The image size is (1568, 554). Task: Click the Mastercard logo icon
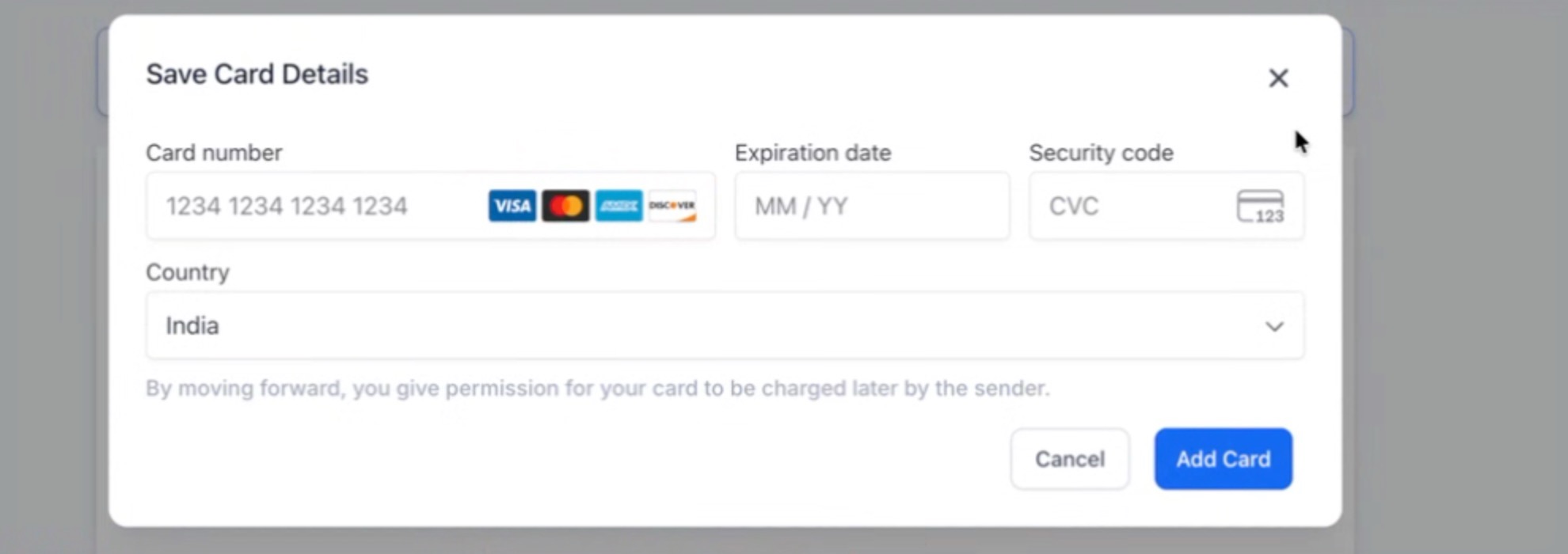[565, 207]
